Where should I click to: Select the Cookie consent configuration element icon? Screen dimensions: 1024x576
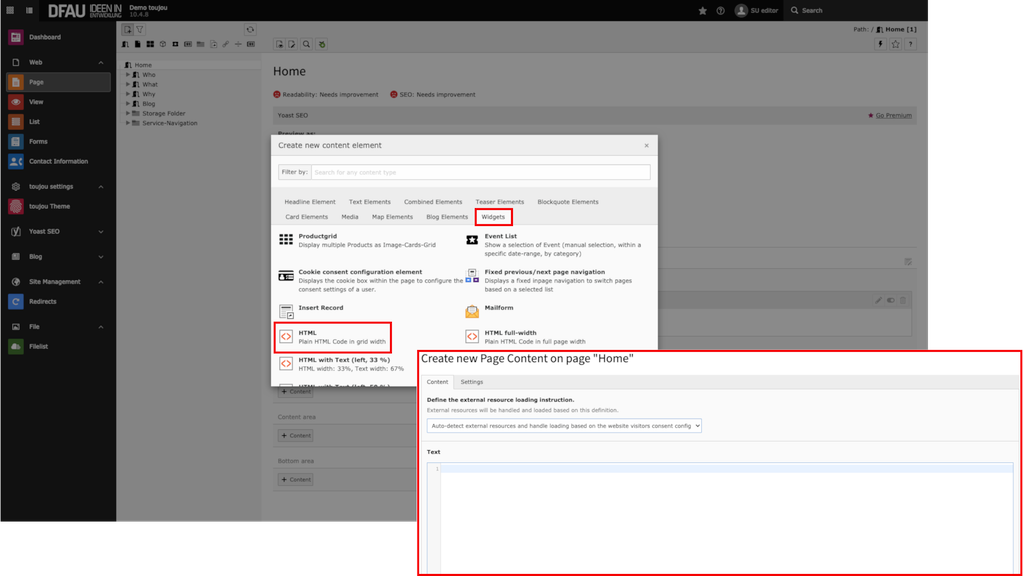pos(286,275)
